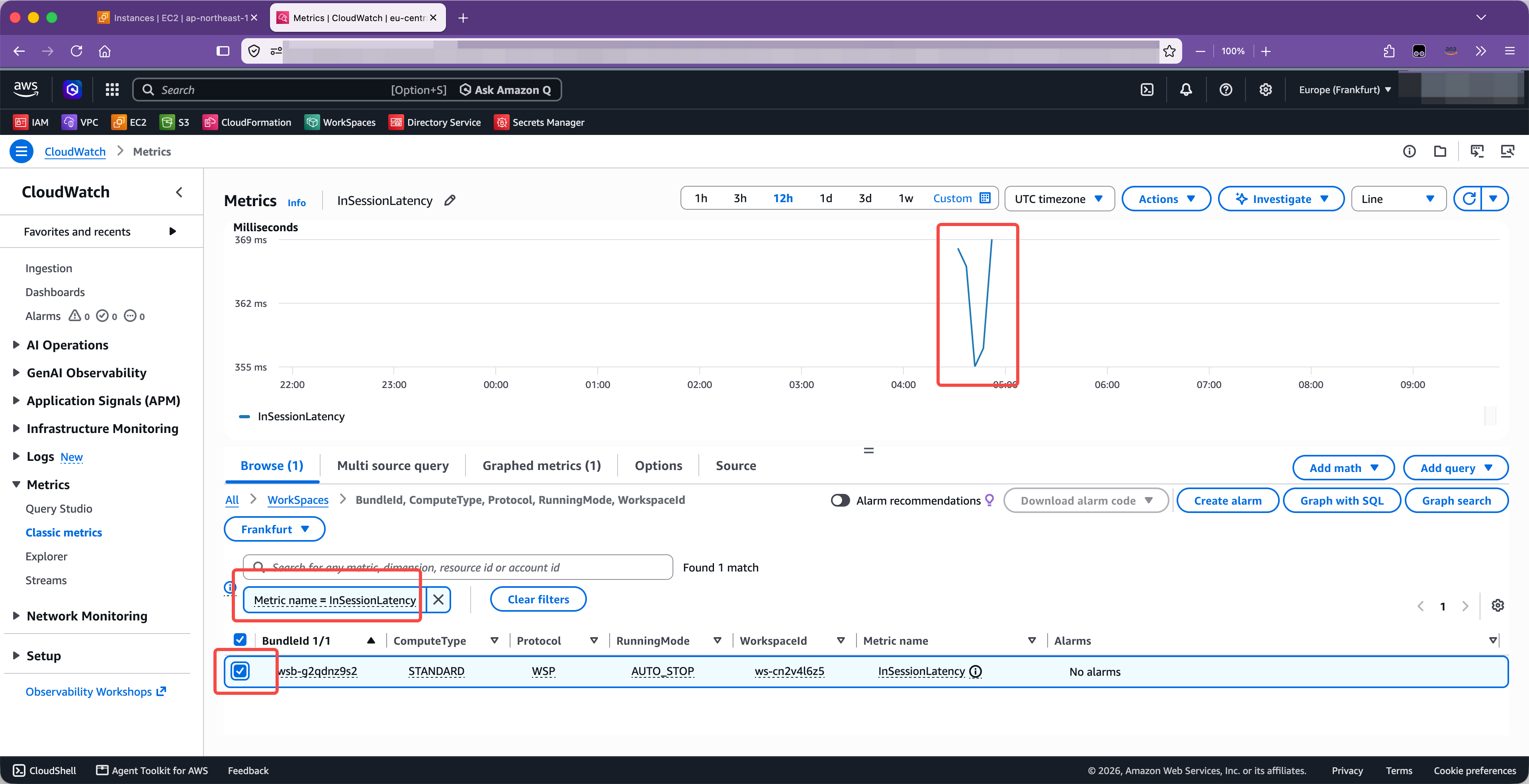Toggle the select-all checkbox in table header
The width and height of the screenshot is (1529, 784).
point(240,640)
